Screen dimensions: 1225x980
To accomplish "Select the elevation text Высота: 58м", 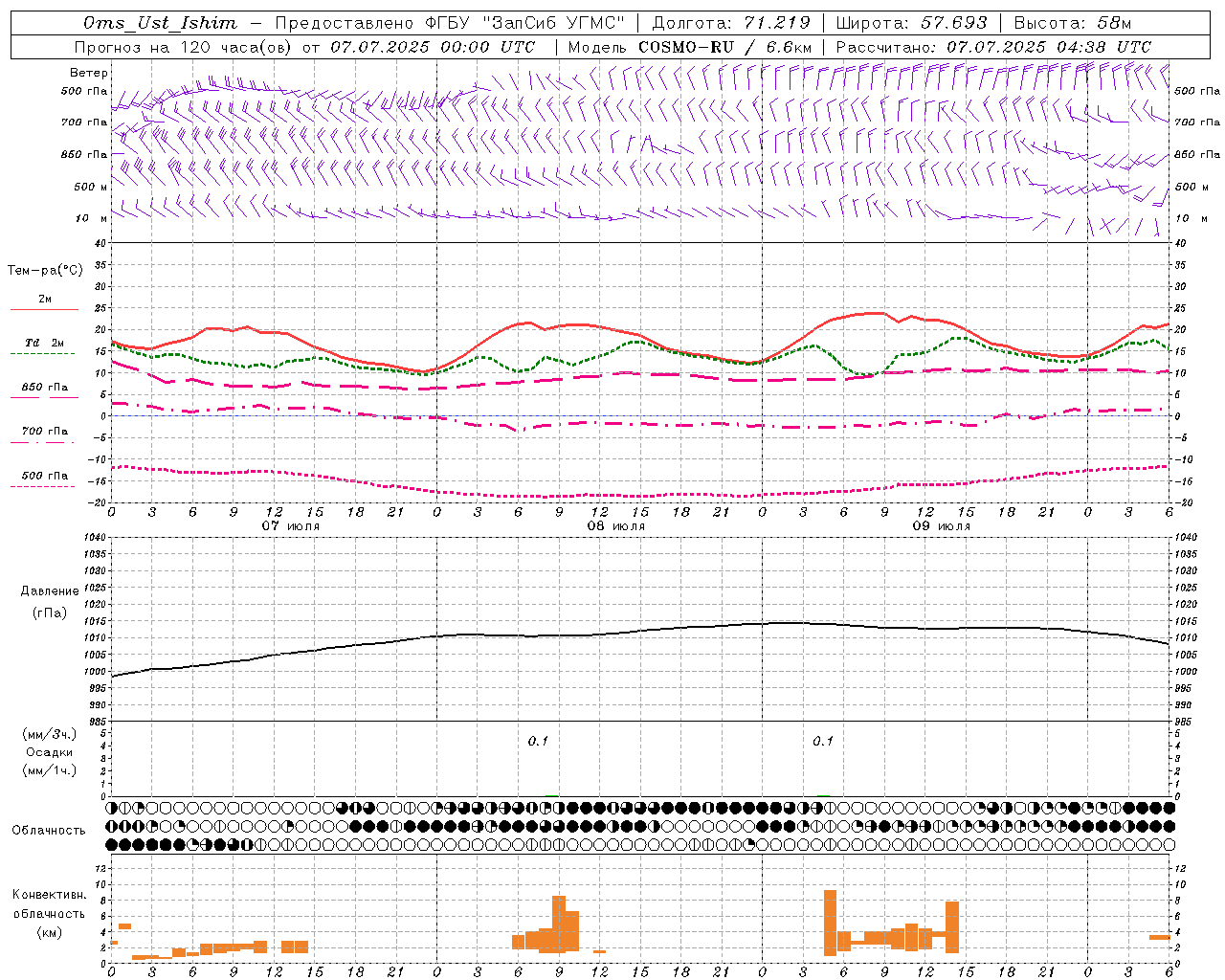I will [1072, 23].
